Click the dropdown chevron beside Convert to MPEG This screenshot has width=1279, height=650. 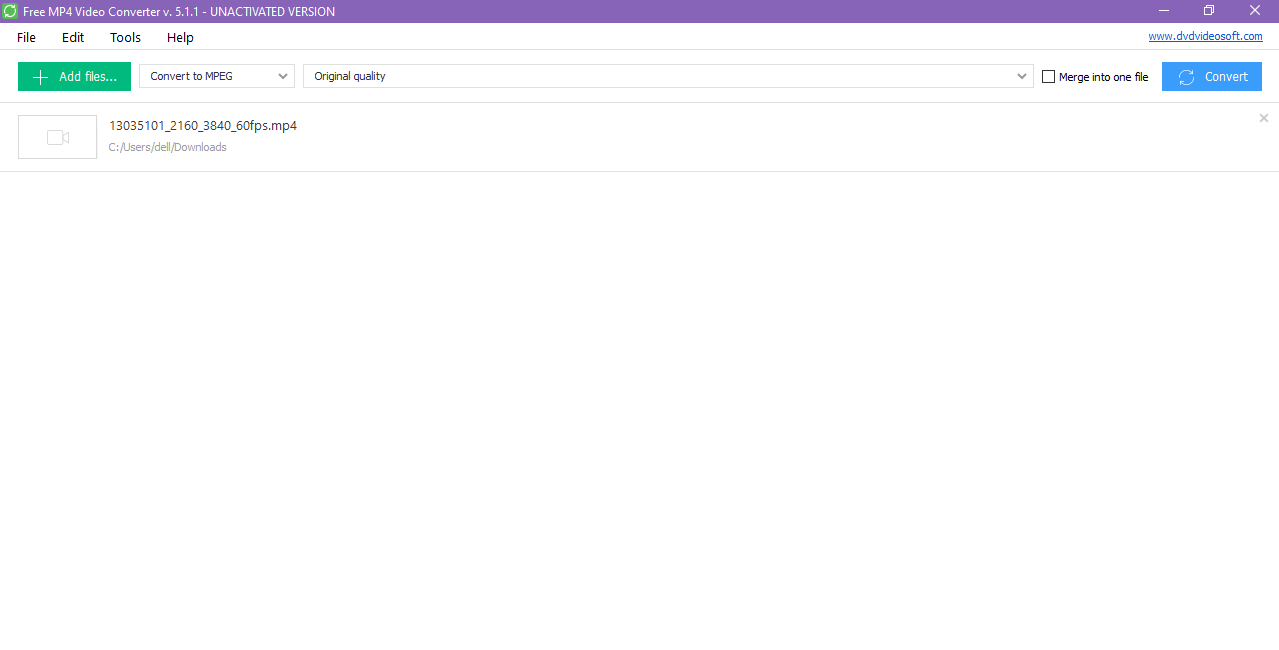283,76
